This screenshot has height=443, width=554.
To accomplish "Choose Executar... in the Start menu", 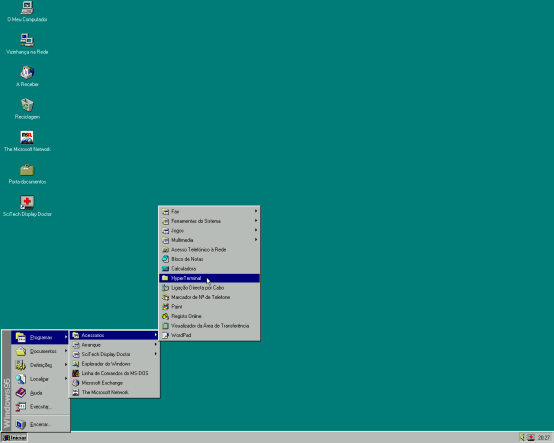I will coord(40,407).
